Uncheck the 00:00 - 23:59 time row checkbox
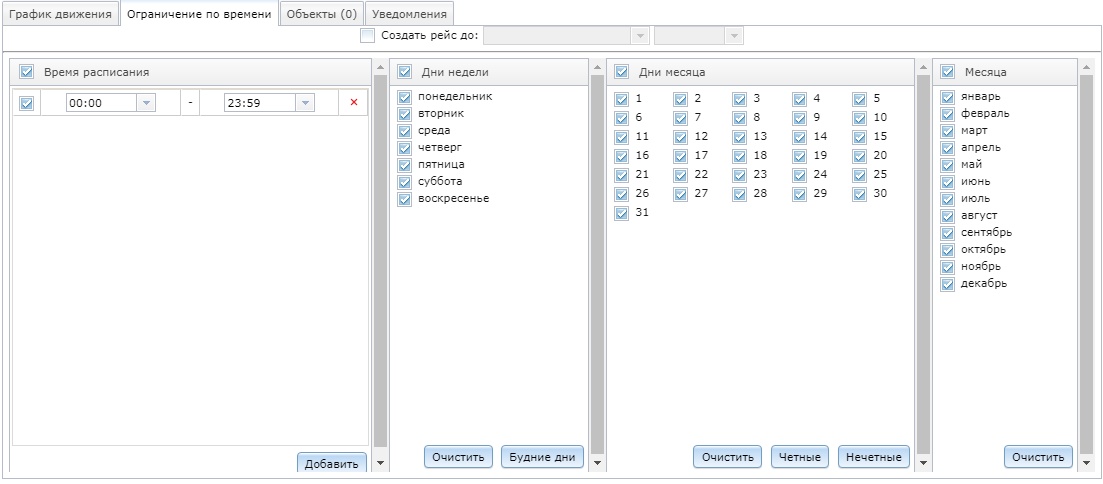1103x484 pixels. 27,103
